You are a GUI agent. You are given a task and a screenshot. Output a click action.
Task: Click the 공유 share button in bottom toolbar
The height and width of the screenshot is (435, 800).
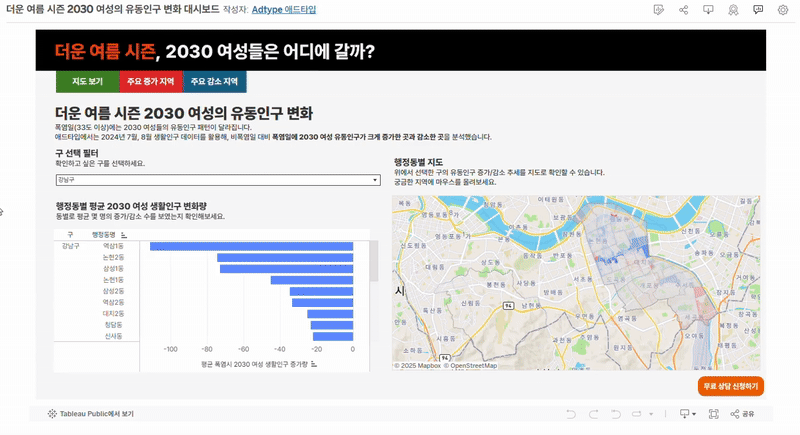click(x=742, y=414)
